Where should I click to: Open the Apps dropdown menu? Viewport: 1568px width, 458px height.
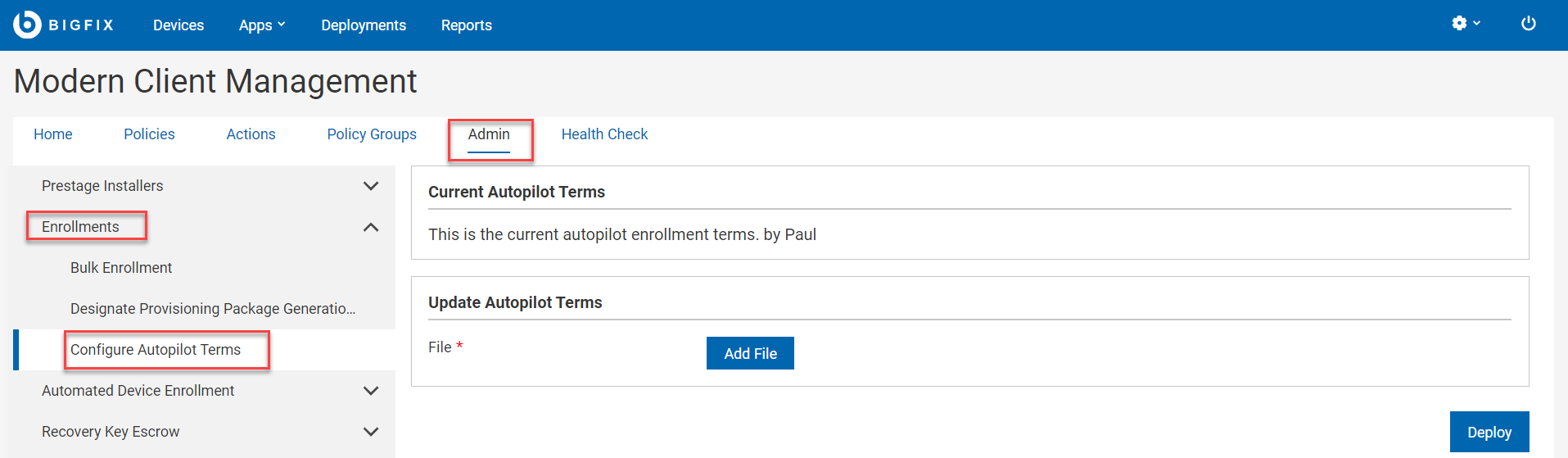[x=262, y=25]
